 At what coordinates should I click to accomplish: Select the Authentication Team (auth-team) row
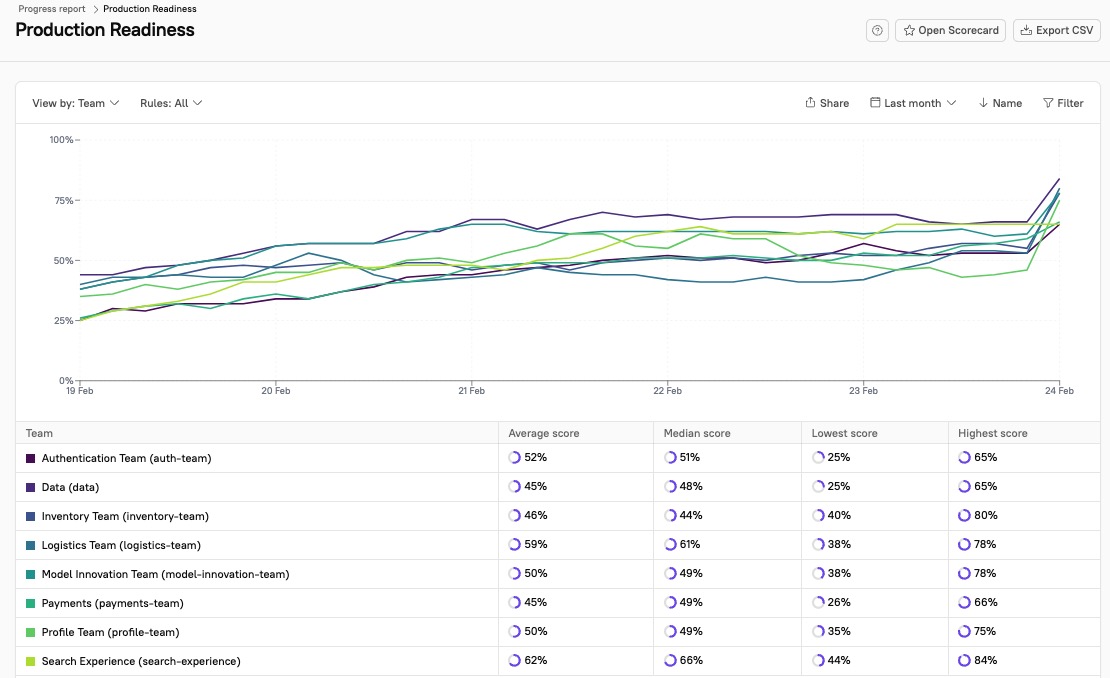[559, 458]
